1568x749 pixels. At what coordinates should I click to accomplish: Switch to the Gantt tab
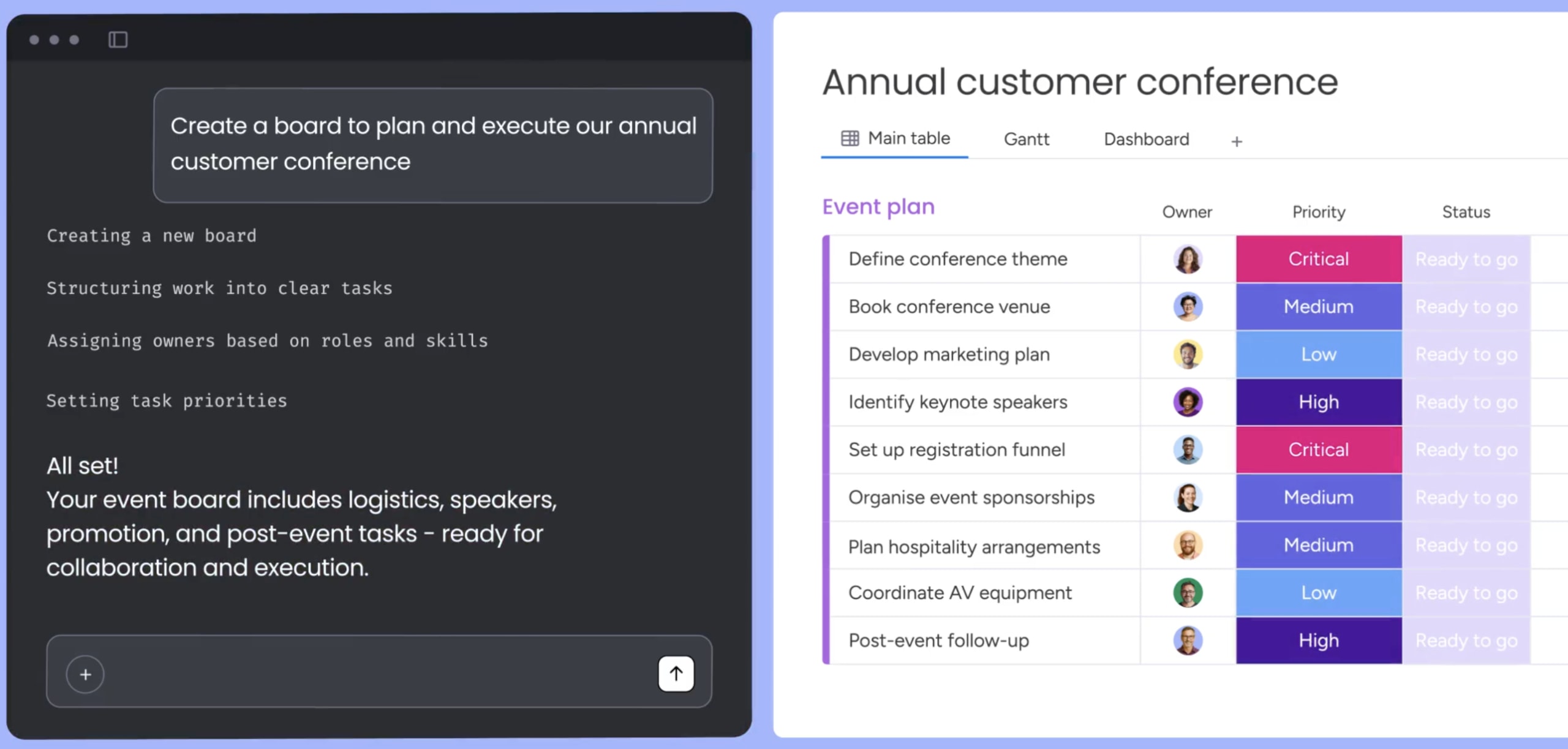[x=1027, y=140]
